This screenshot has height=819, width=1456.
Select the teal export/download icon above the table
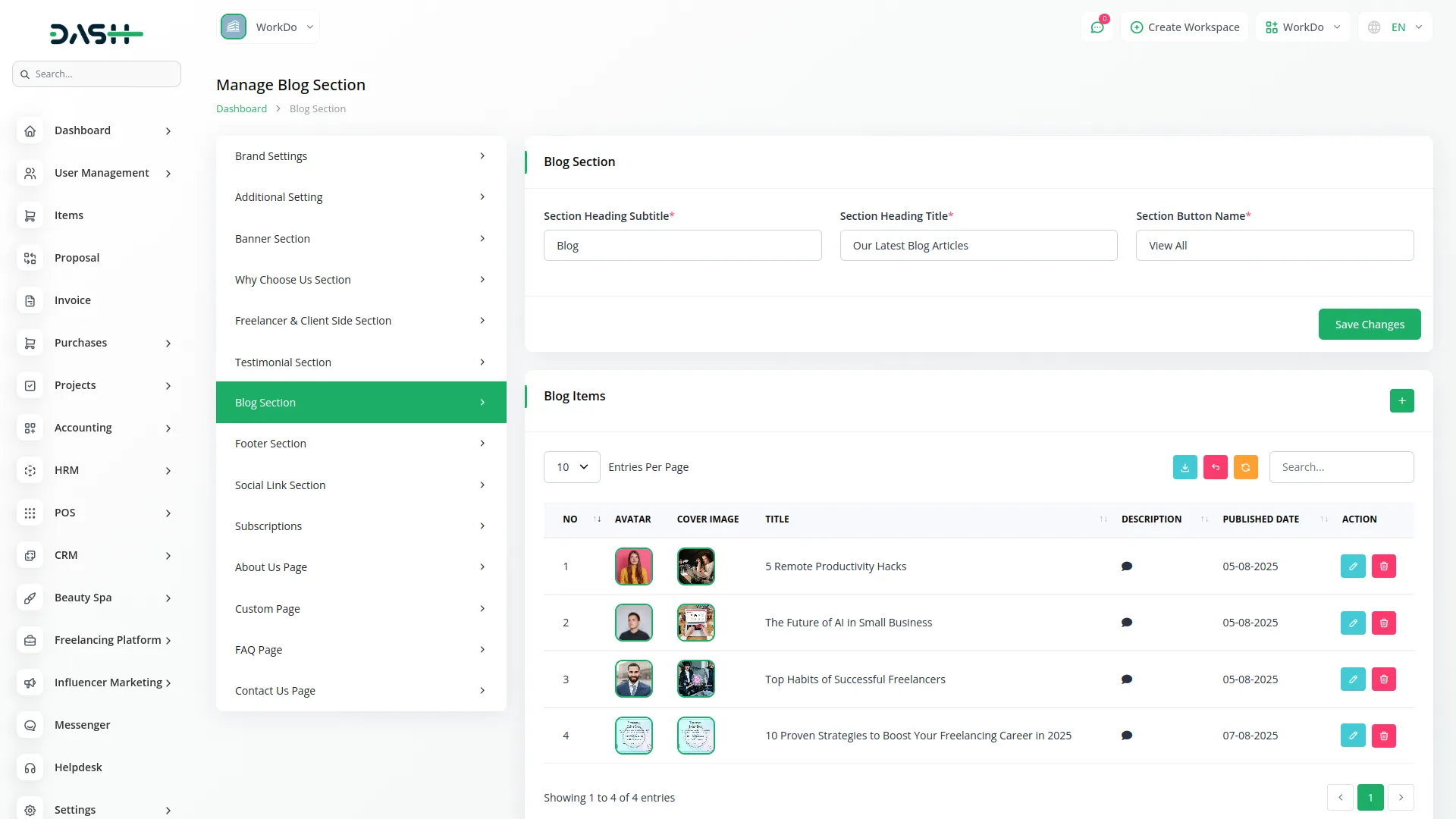(x=1185, y=467)
